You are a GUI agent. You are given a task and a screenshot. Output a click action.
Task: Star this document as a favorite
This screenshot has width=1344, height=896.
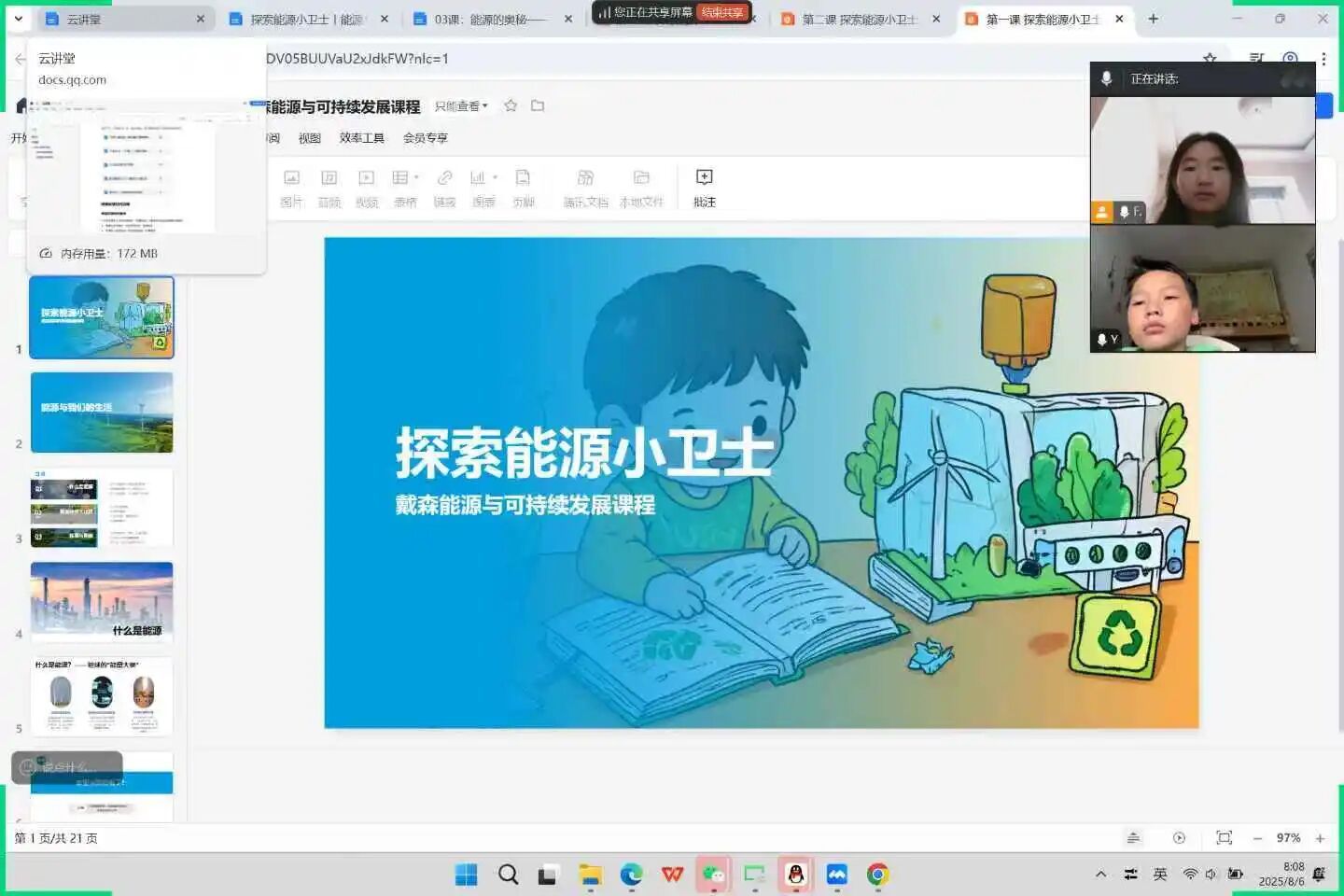(511, 105)
